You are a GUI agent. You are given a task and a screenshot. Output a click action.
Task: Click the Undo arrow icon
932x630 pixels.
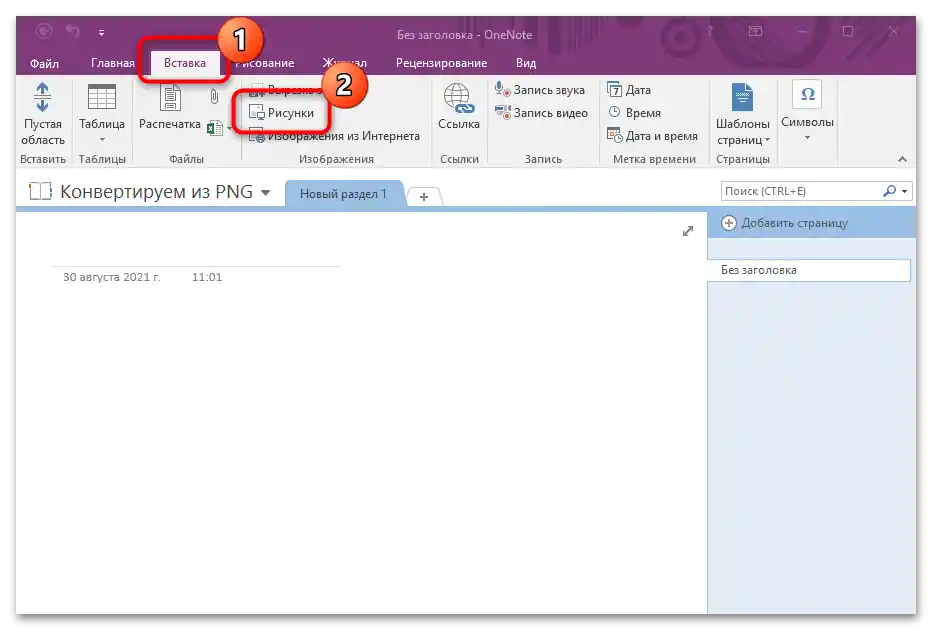pyautogui.click(x=73, y=30)
